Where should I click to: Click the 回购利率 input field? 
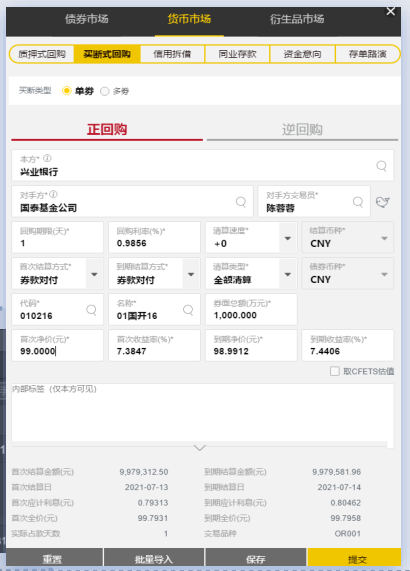(154, 237)
